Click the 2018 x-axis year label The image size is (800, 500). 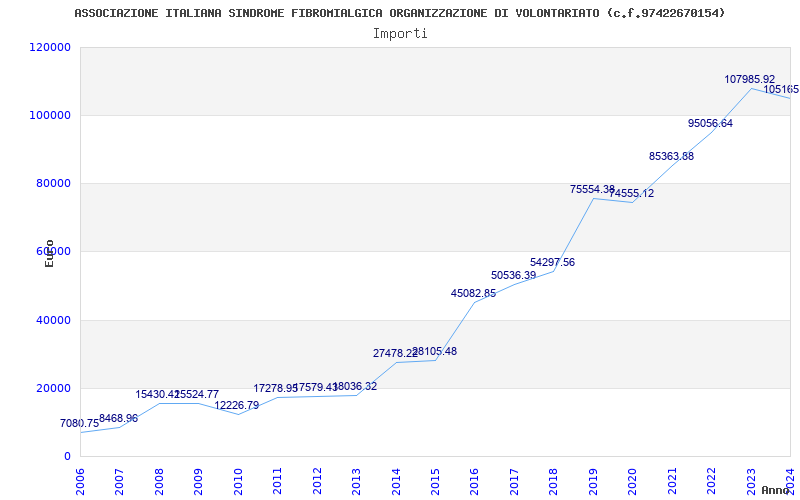coord(554,482)
